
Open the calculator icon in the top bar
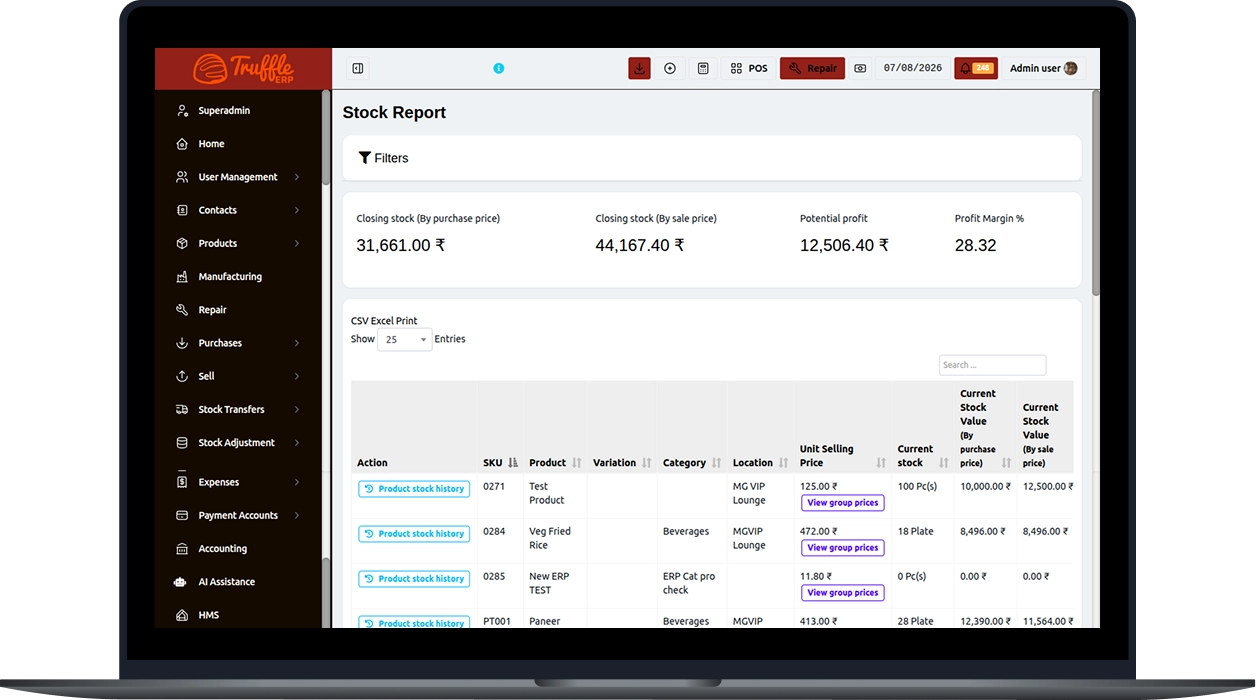point(703,68)
